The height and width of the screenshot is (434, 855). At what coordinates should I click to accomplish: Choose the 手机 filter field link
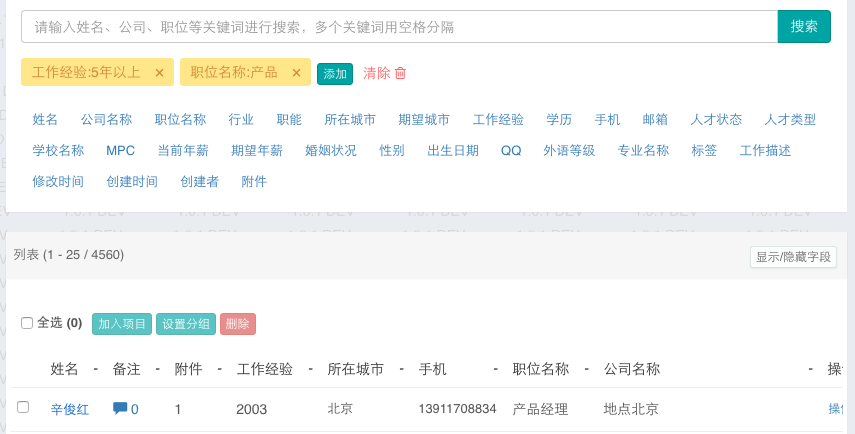click(607, 119)
